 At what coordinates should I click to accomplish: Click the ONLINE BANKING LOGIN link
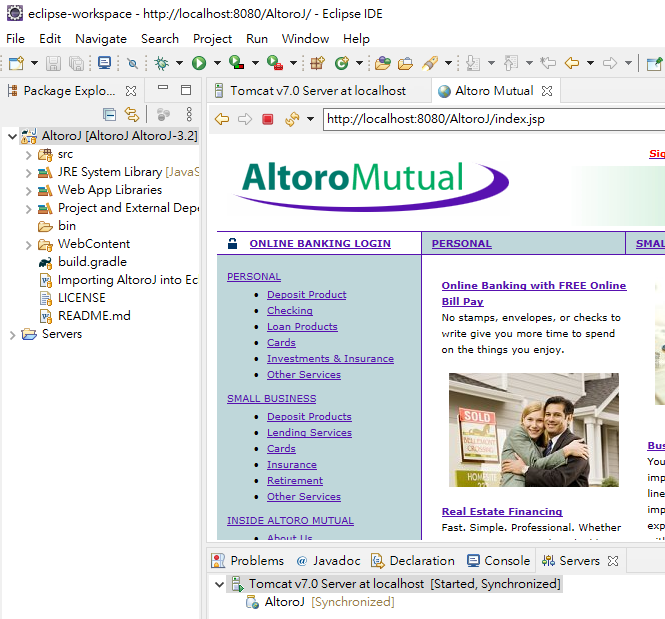pyautogui.click(x=320, y=243)
